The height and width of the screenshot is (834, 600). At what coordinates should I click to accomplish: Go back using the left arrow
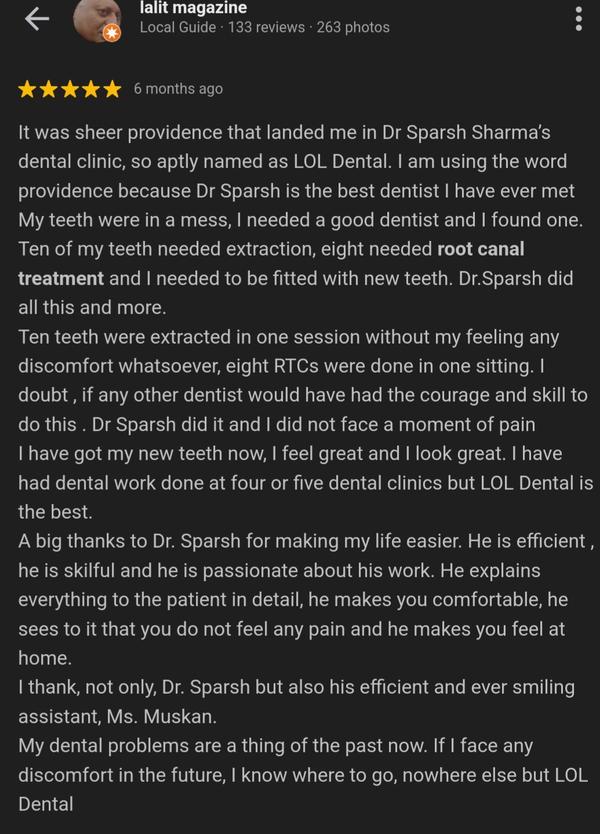click(37, 20)
